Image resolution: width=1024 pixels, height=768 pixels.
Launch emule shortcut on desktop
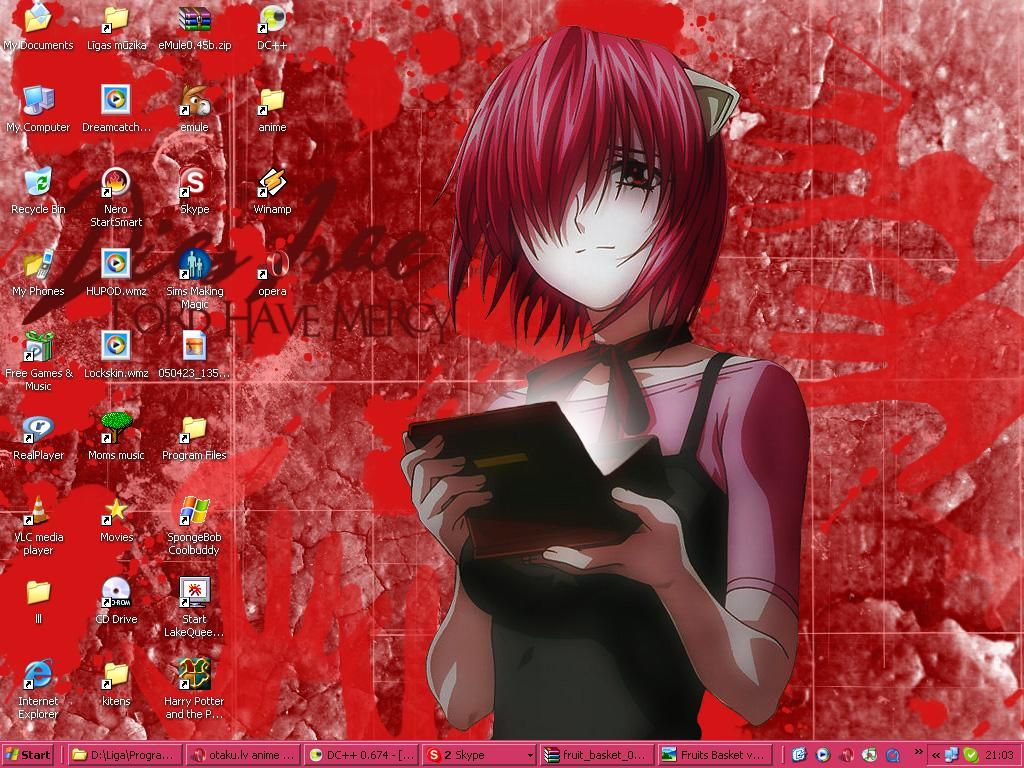coord(195,108)
